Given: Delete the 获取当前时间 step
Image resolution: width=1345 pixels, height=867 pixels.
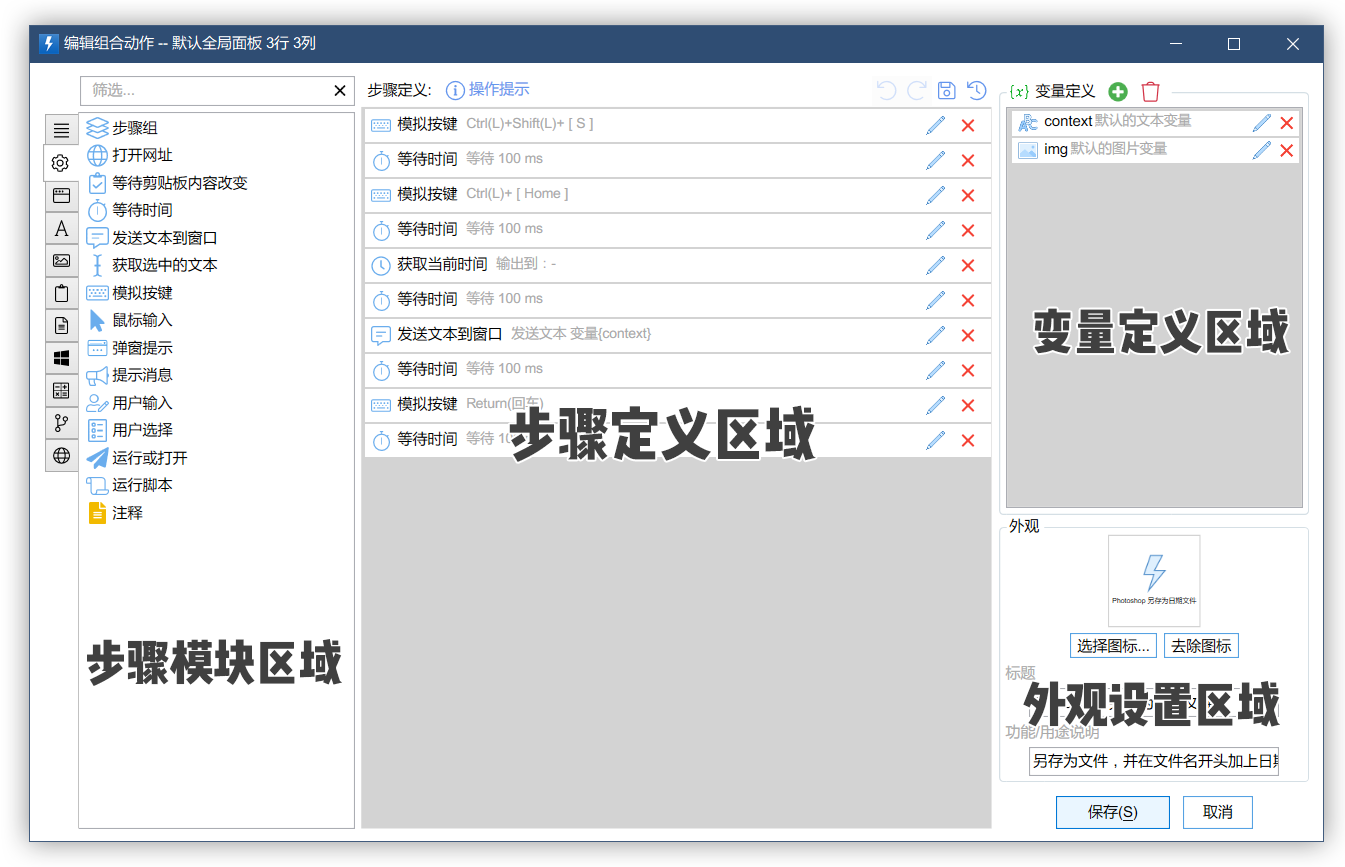Looking at the screenshot, I should [x=968, y=265].
